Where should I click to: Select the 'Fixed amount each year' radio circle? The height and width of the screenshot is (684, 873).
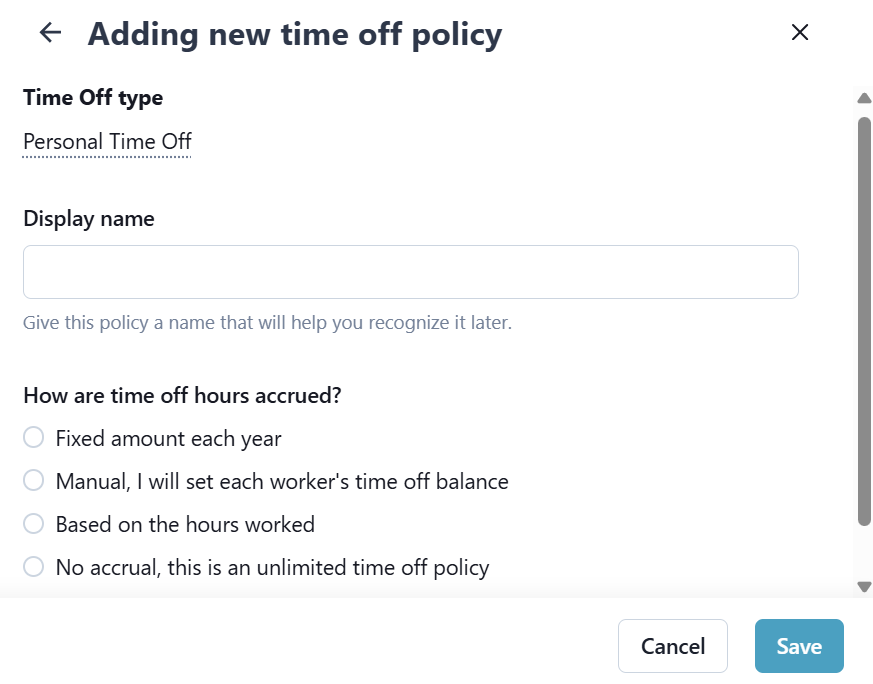click(x=34, y=438)
